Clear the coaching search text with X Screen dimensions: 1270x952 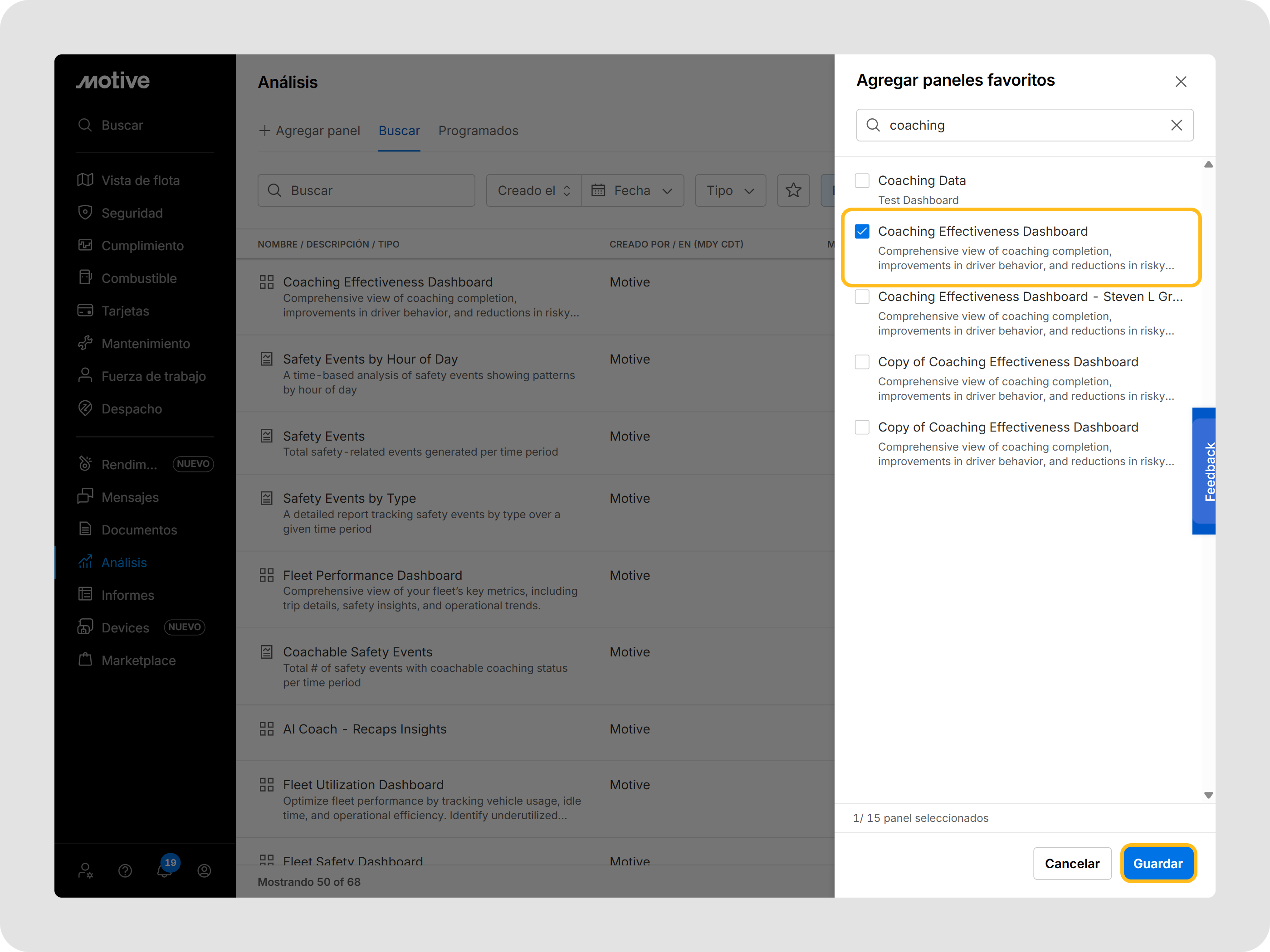1176,125
